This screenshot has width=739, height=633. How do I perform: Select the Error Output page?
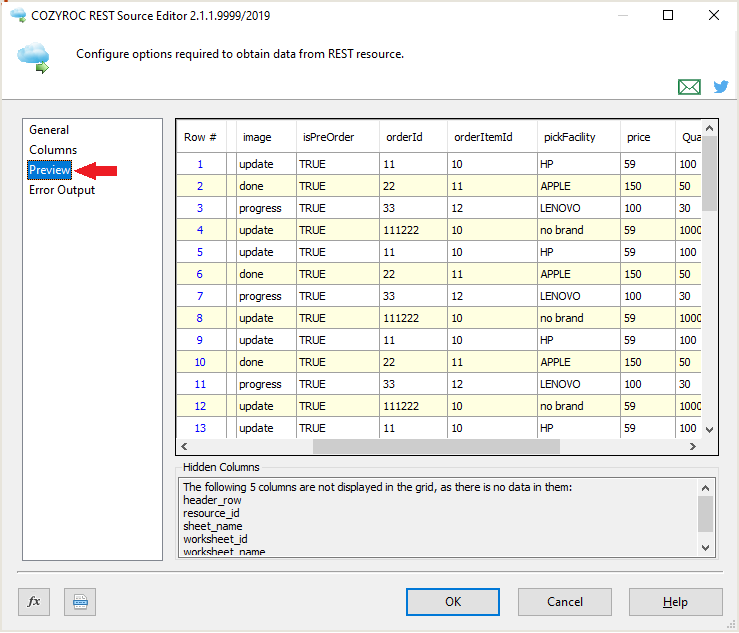coord(62,190)
